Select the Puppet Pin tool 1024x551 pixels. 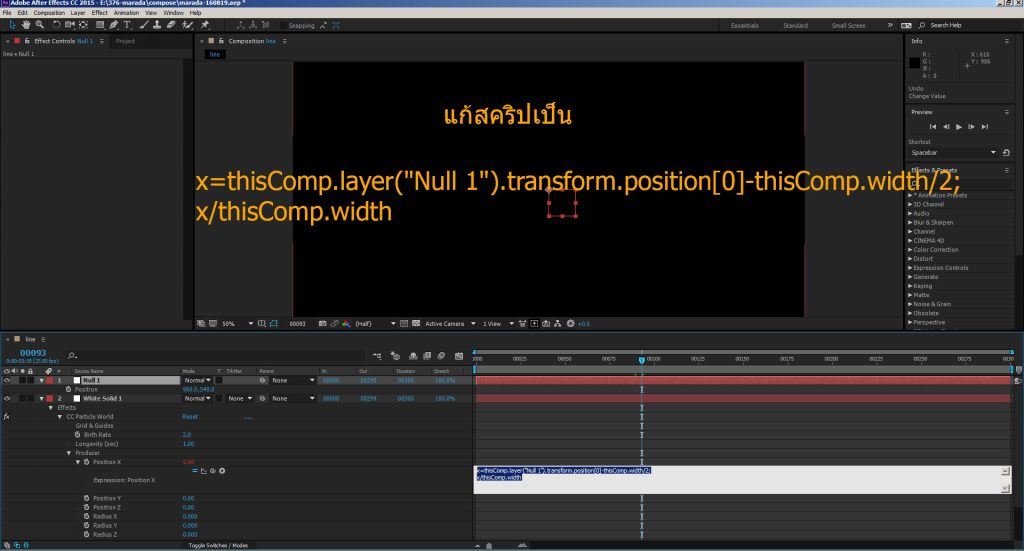205,25
